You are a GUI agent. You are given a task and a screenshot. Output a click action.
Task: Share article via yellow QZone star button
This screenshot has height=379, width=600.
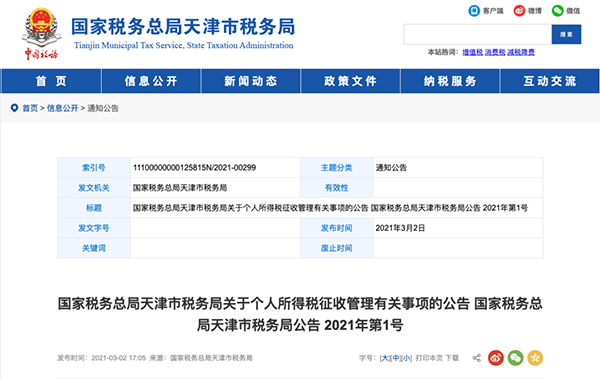tap(535, 358)
